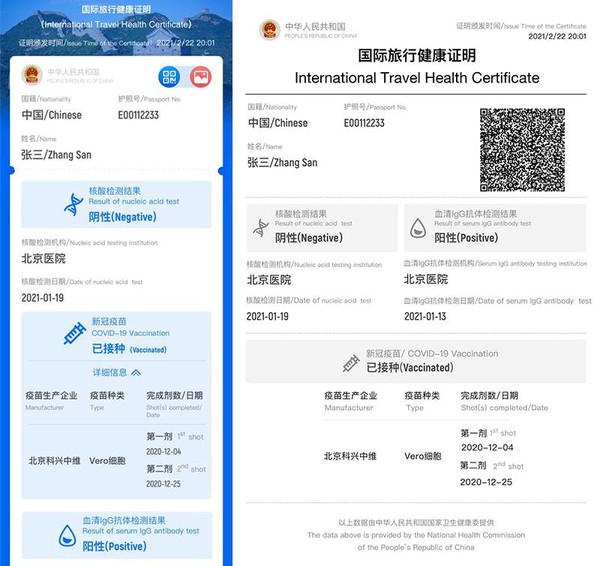Screen dimensions: 600x566
Task: Click the syringe icon on the printed certificate
Action: click(350, 361)
